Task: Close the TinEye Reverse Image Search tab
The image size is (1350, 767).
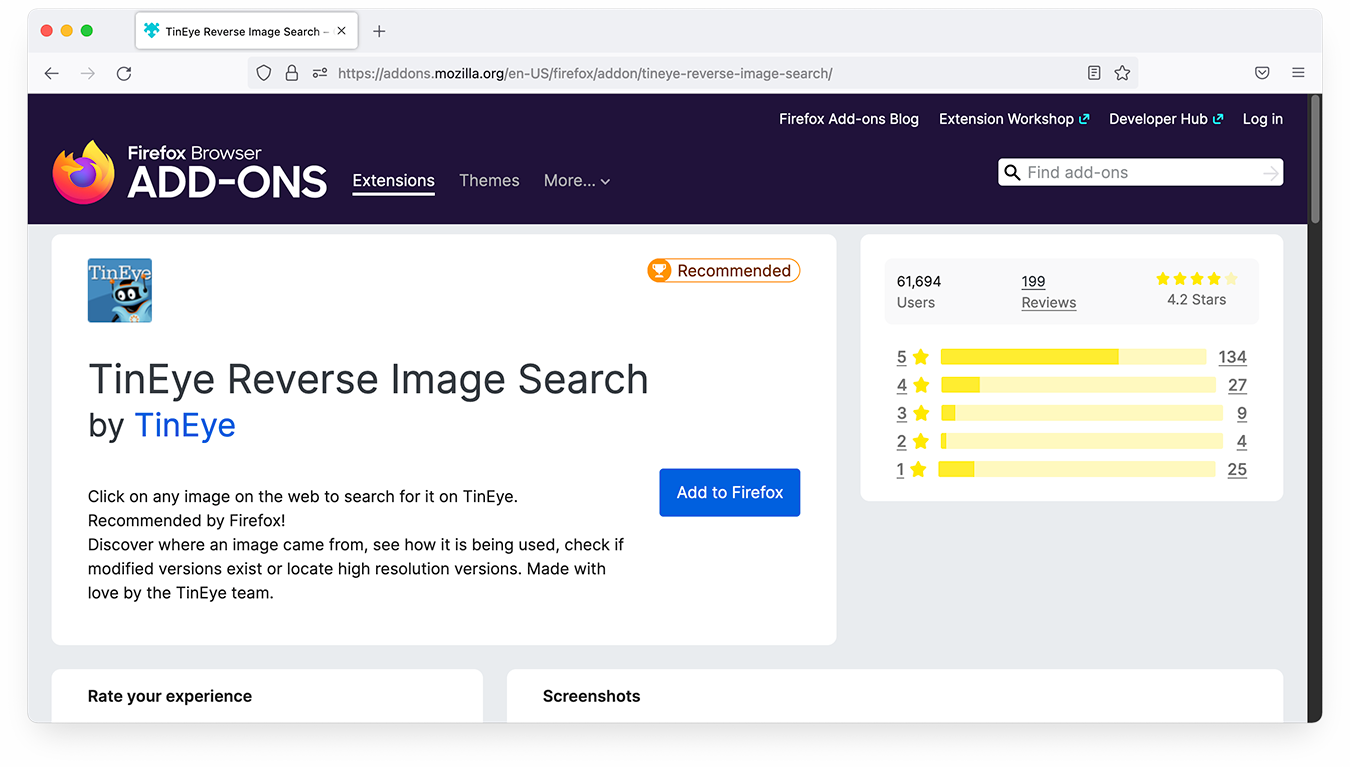Action: click(341, 31)
